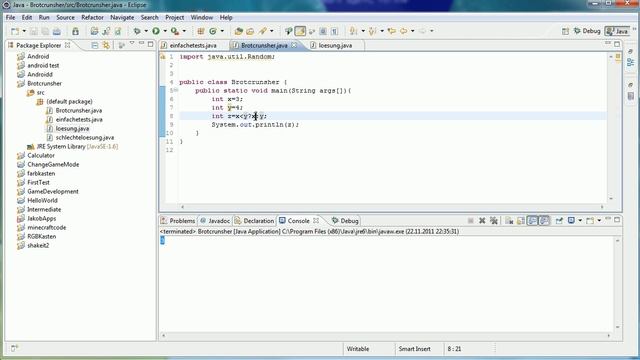Select the Java perspective button
Screen dimensions: 640x360
pyautogui.click(x=617, y=31)
